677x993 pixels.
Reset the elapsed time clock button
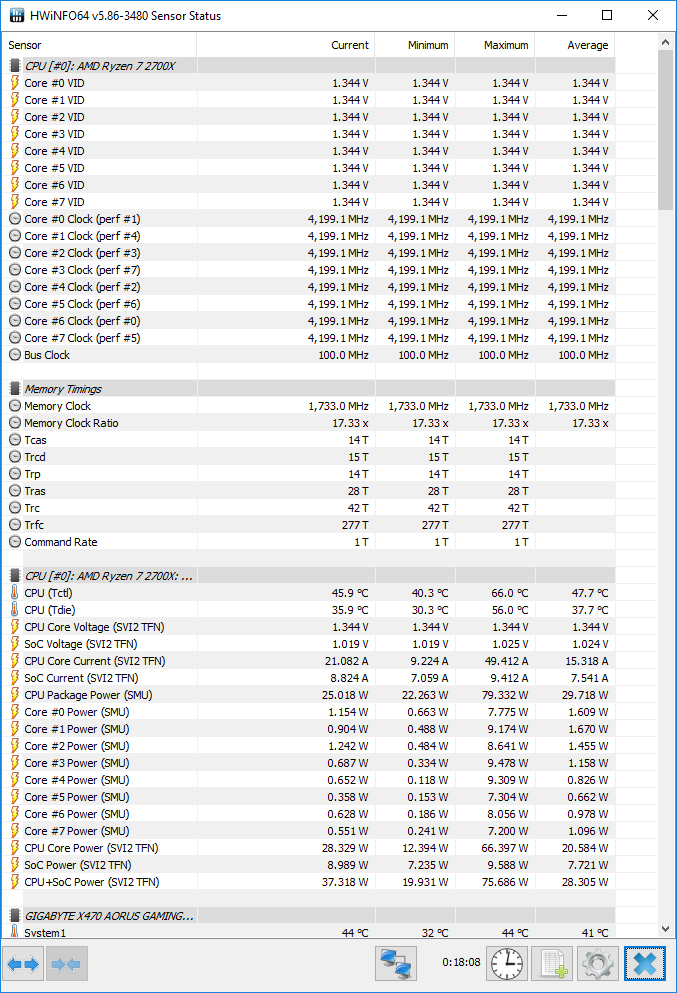click(507, 964)
